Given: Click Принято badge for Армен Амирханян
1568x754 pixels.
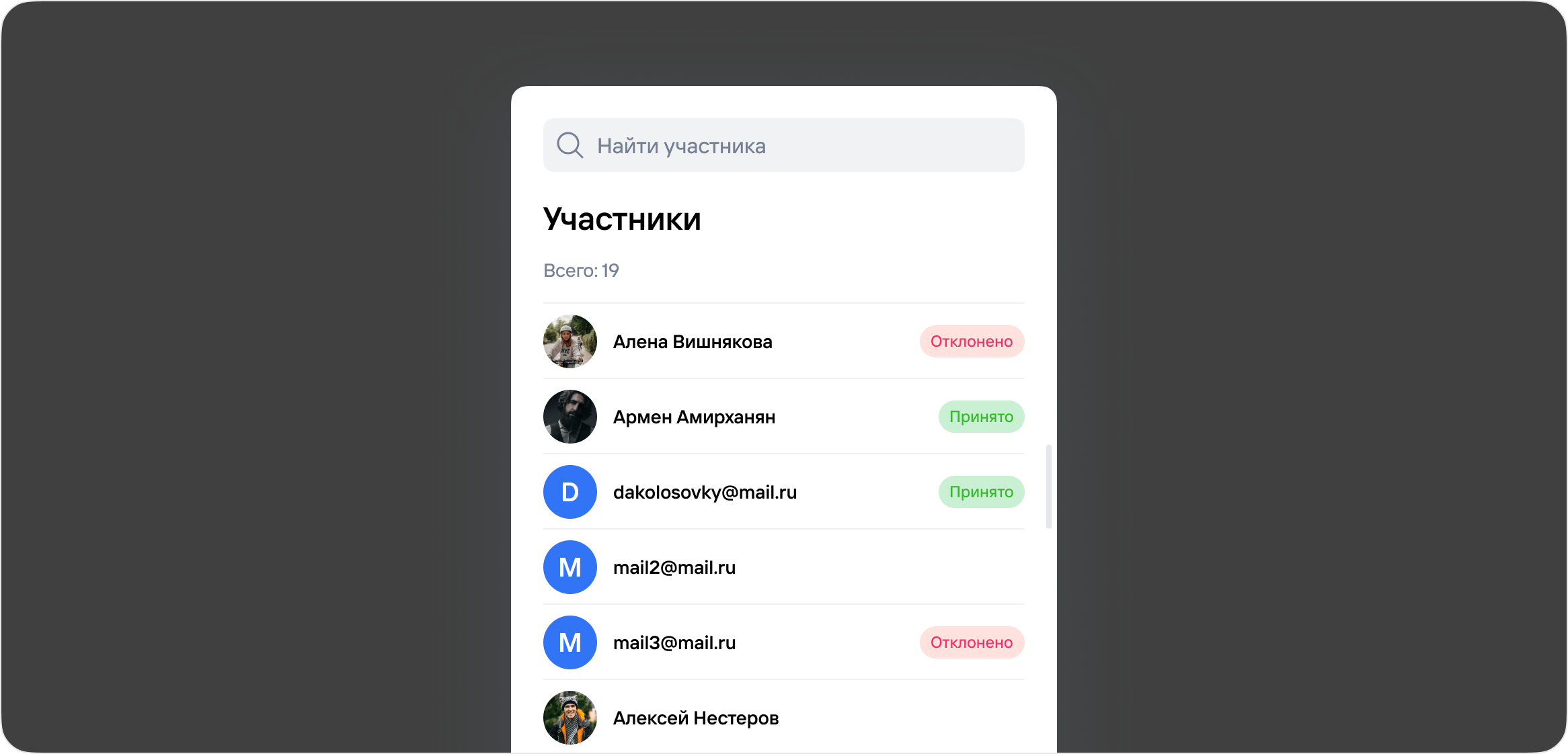Looking at the screenshot, I should pos(981,417).
